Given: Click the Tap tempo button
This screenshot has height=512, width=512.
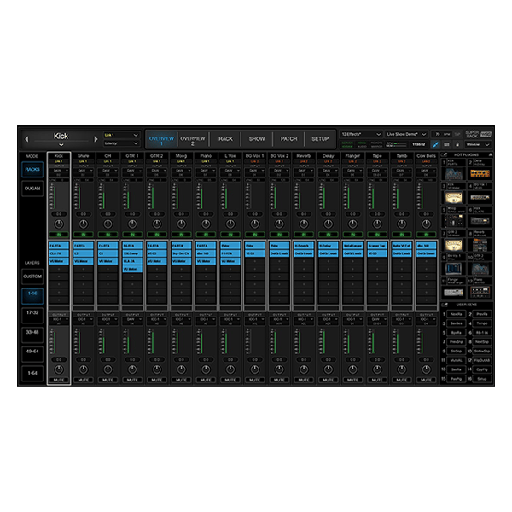Looking at the screenshot, I should pos(457,134).
